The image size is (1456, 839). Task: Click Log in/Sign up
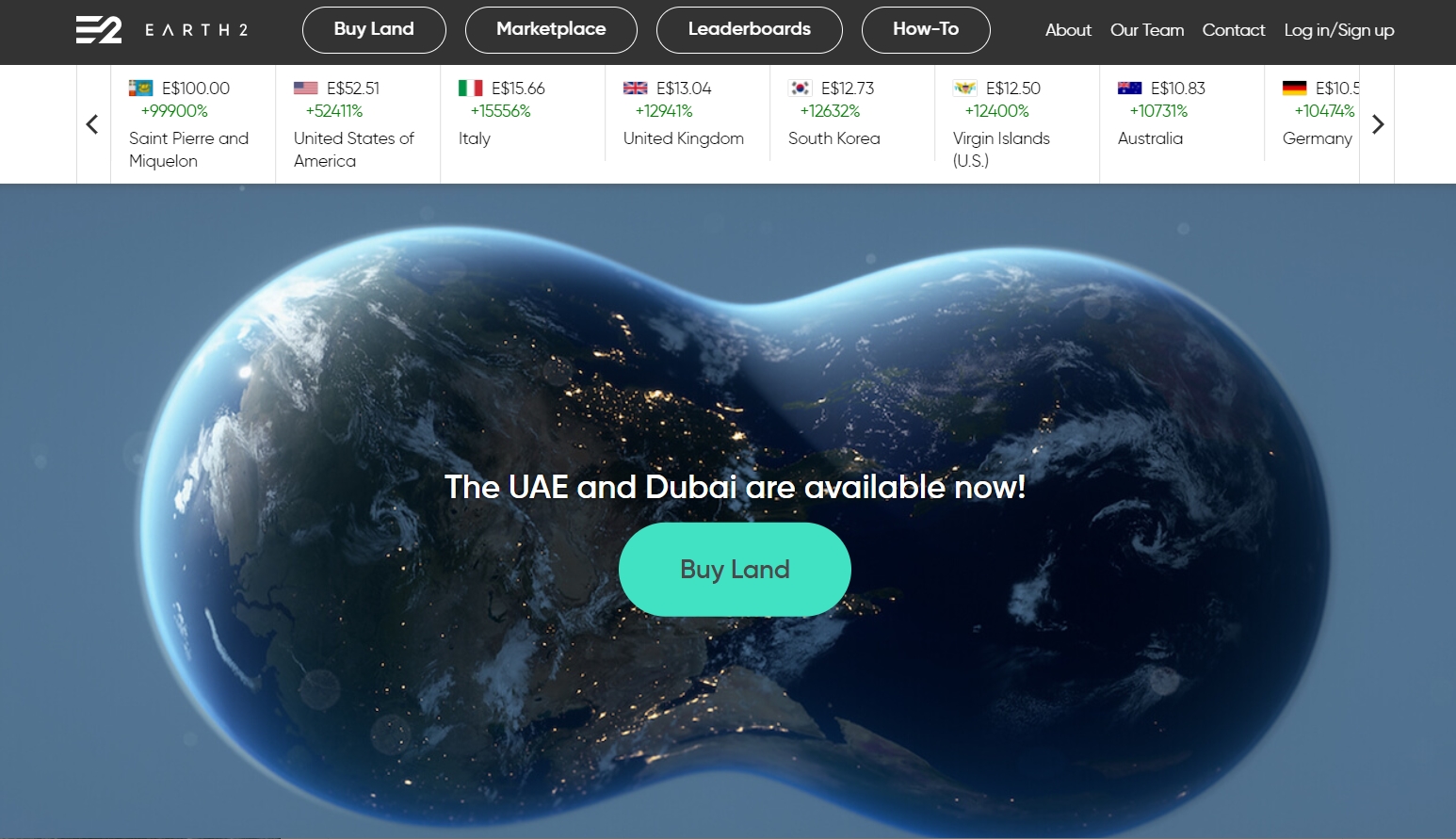tap(1339, 30)
